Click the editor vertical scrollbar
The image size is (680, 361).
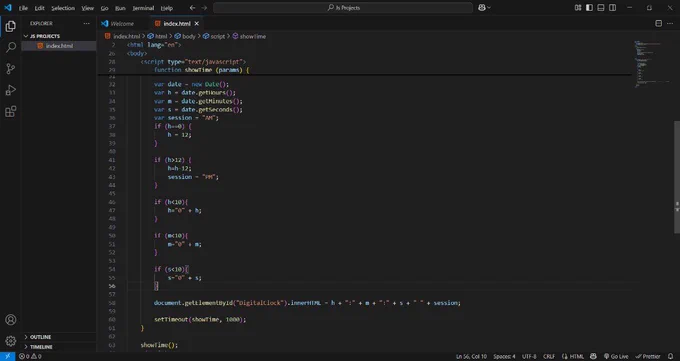[x=677, y=177]
